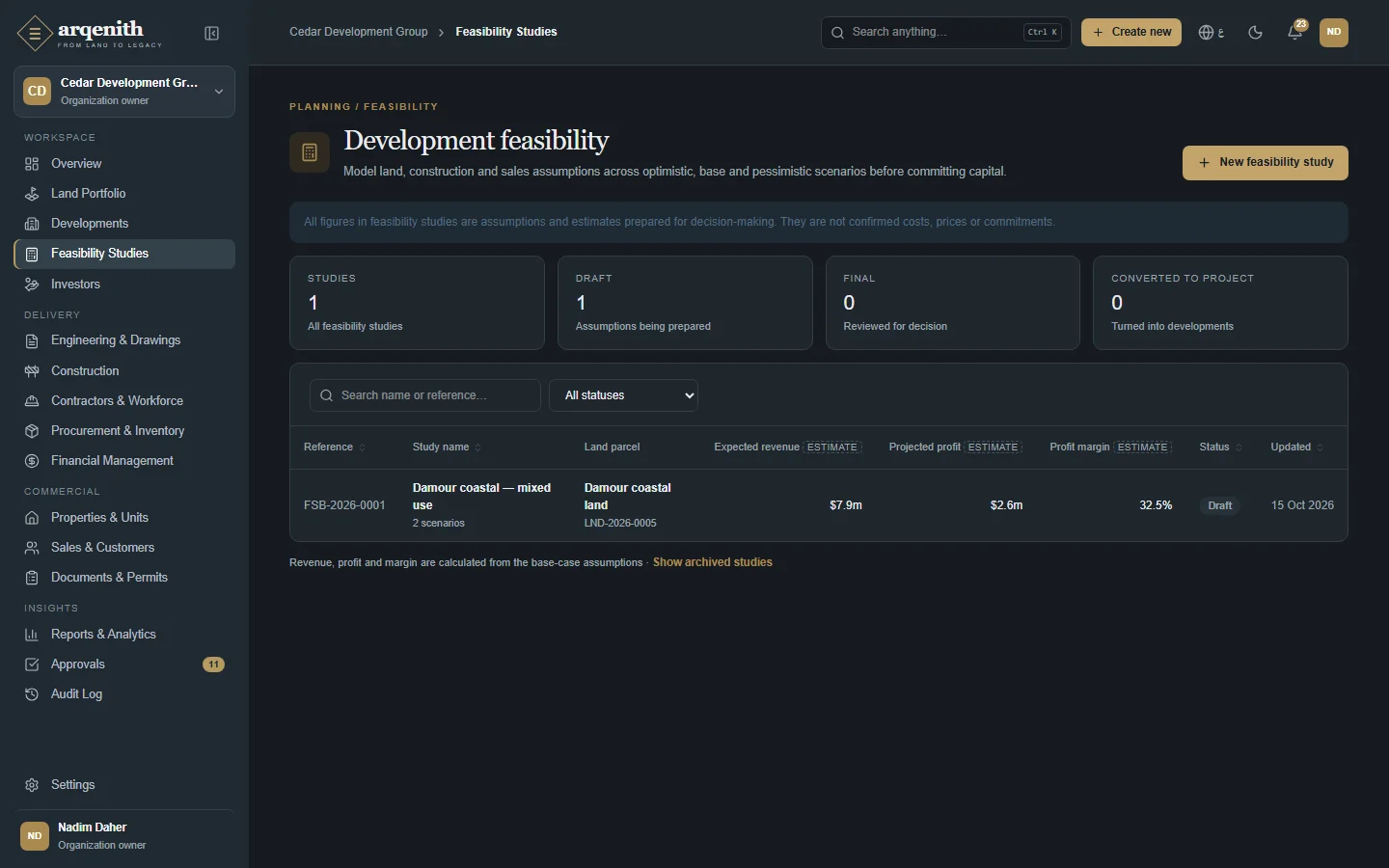Image resolution: width=1389 pixels, height=868 pixels.
Task: Open Damour coastal — mixed use study
Action: coord(482,497)
